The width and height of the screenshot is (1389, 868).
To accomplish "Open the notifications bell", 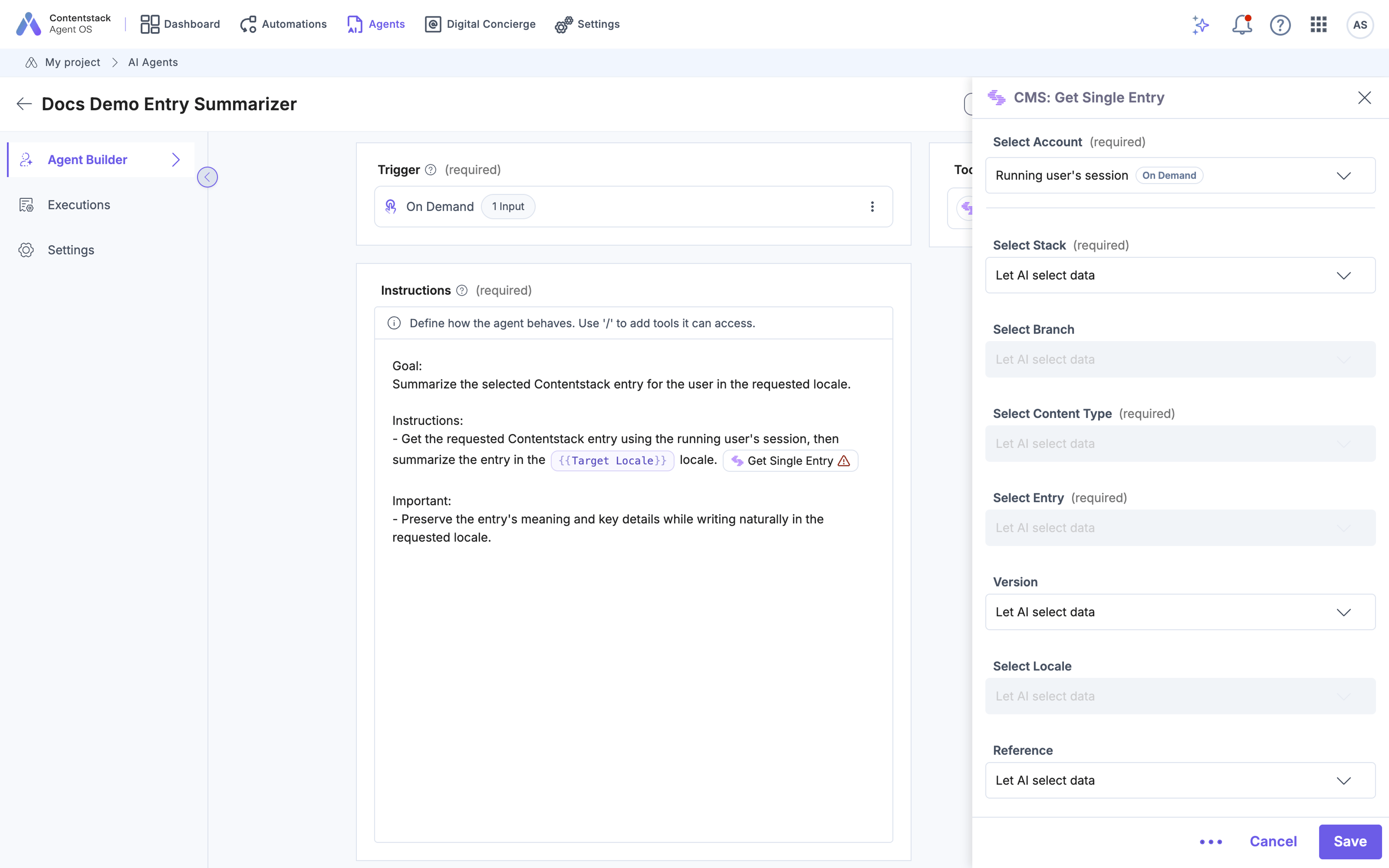I will 1242,25.
